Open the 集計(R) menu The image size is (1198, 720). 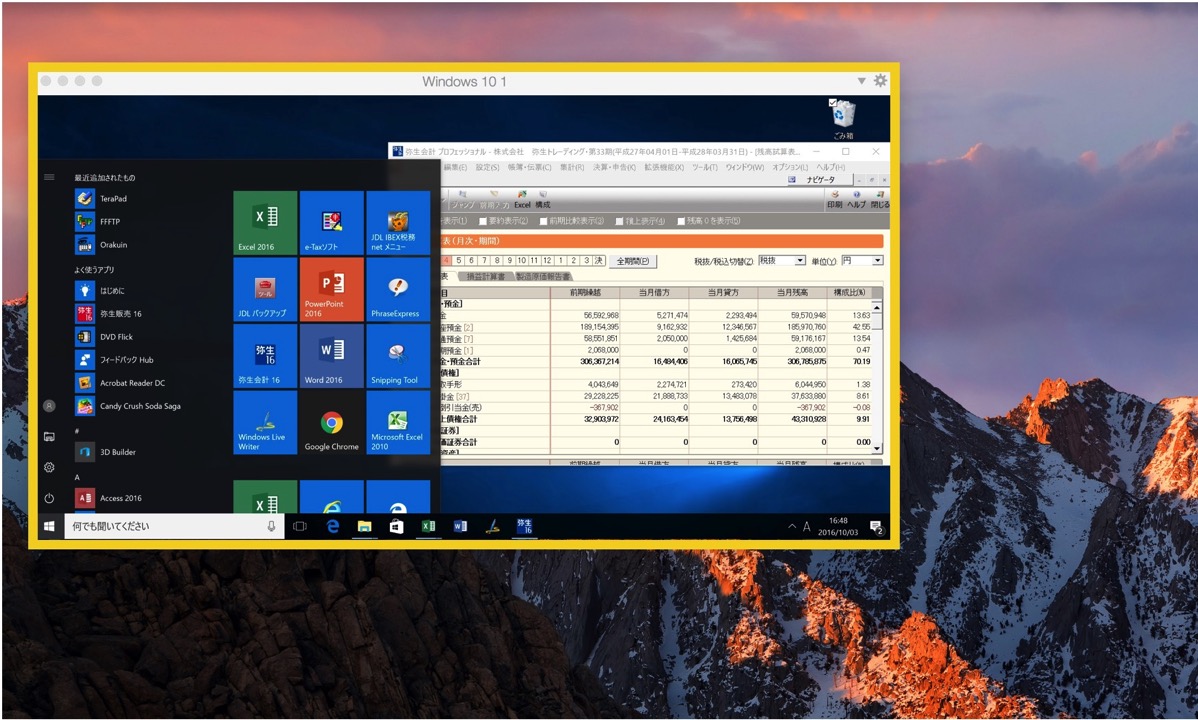click(571, 167)
